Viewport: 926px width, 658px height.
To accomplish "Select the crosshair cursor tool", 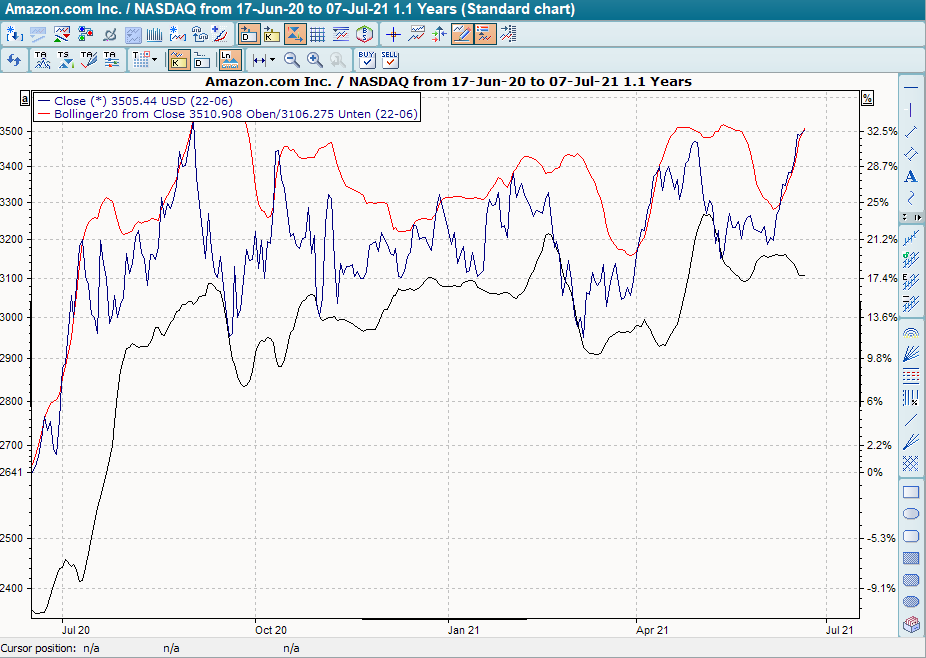I will [x=394, y=33].
